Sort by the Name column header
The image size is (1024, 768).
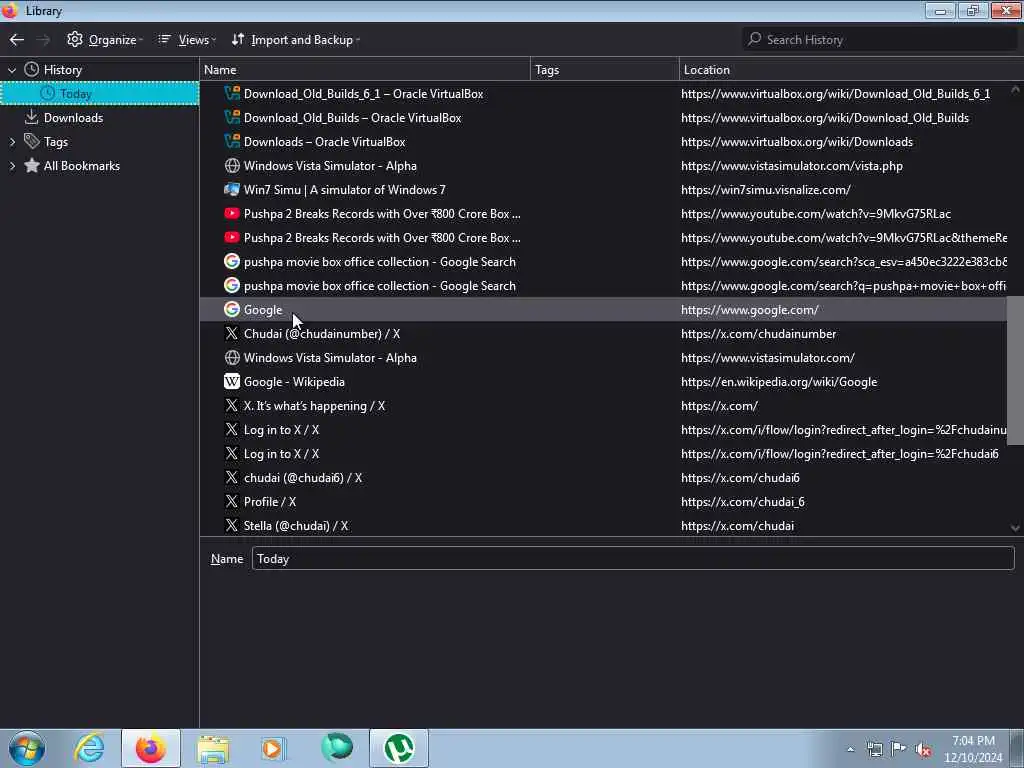pos(365,70)
